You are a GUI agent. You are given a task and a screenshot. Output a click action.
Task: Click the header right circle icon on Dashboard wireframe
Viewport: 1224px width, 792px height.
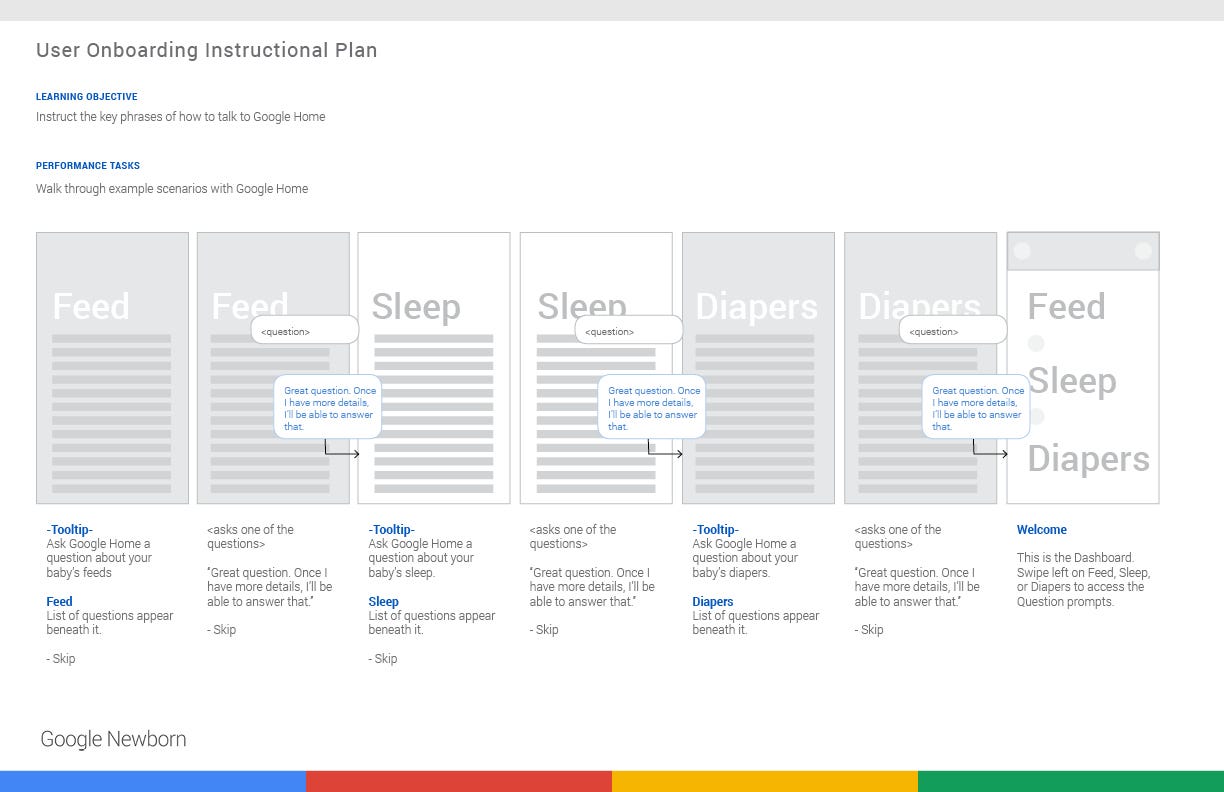(1143, 251)
